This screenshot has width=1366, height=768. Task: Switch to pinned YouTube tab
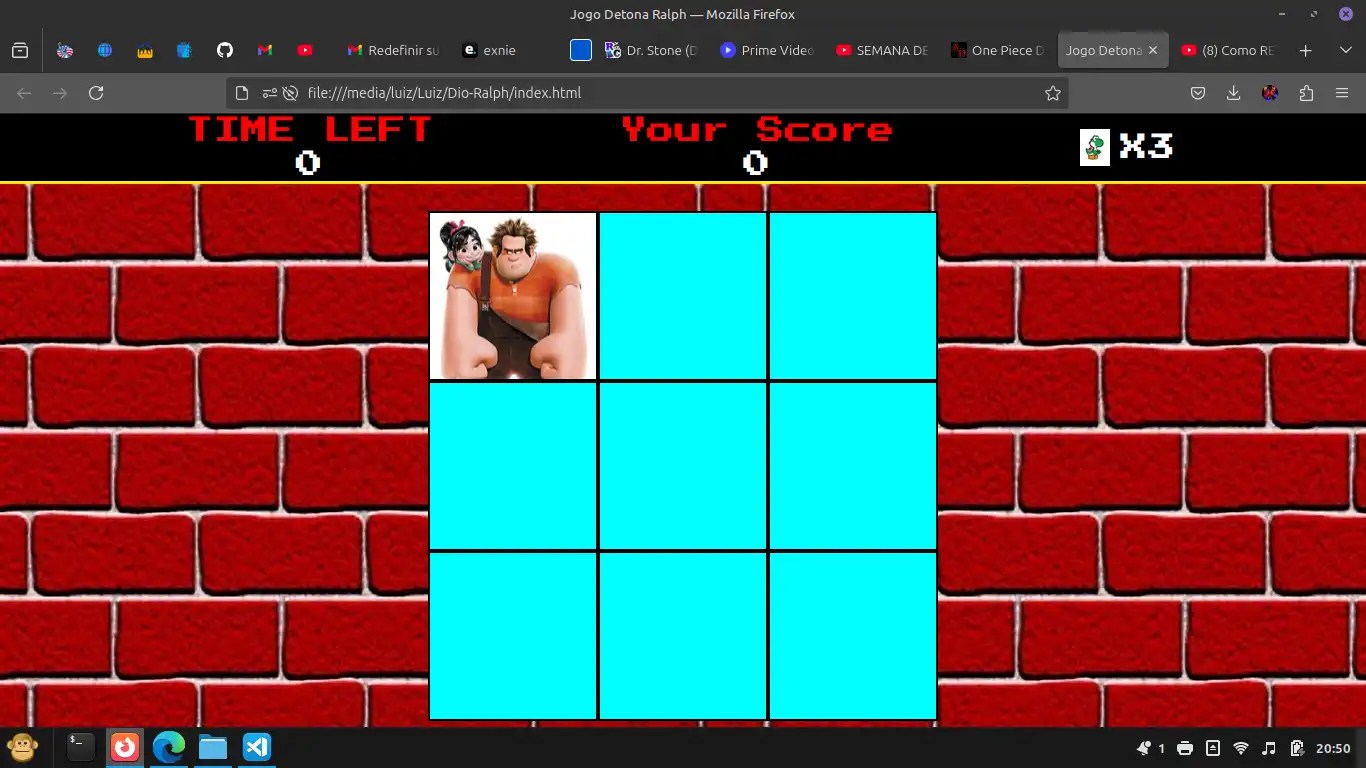click(305, 50)
